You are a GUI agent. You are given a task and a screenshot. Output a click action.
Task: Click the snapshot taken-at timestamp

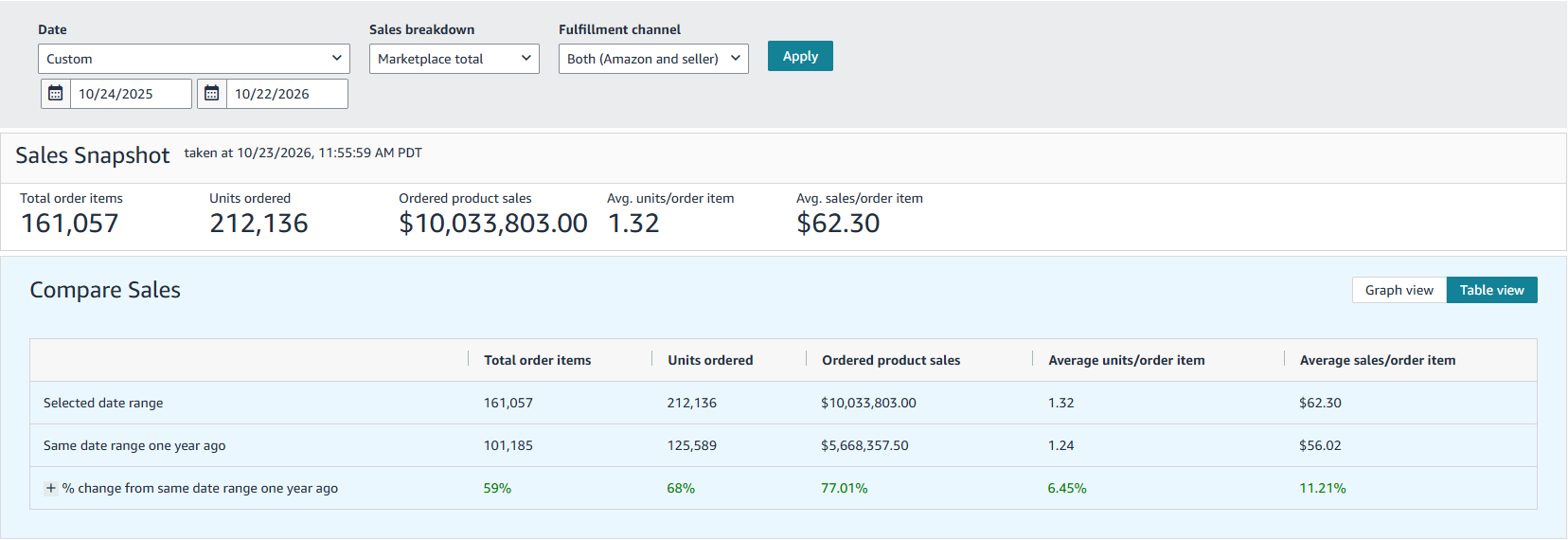click(x=303, y=153)
